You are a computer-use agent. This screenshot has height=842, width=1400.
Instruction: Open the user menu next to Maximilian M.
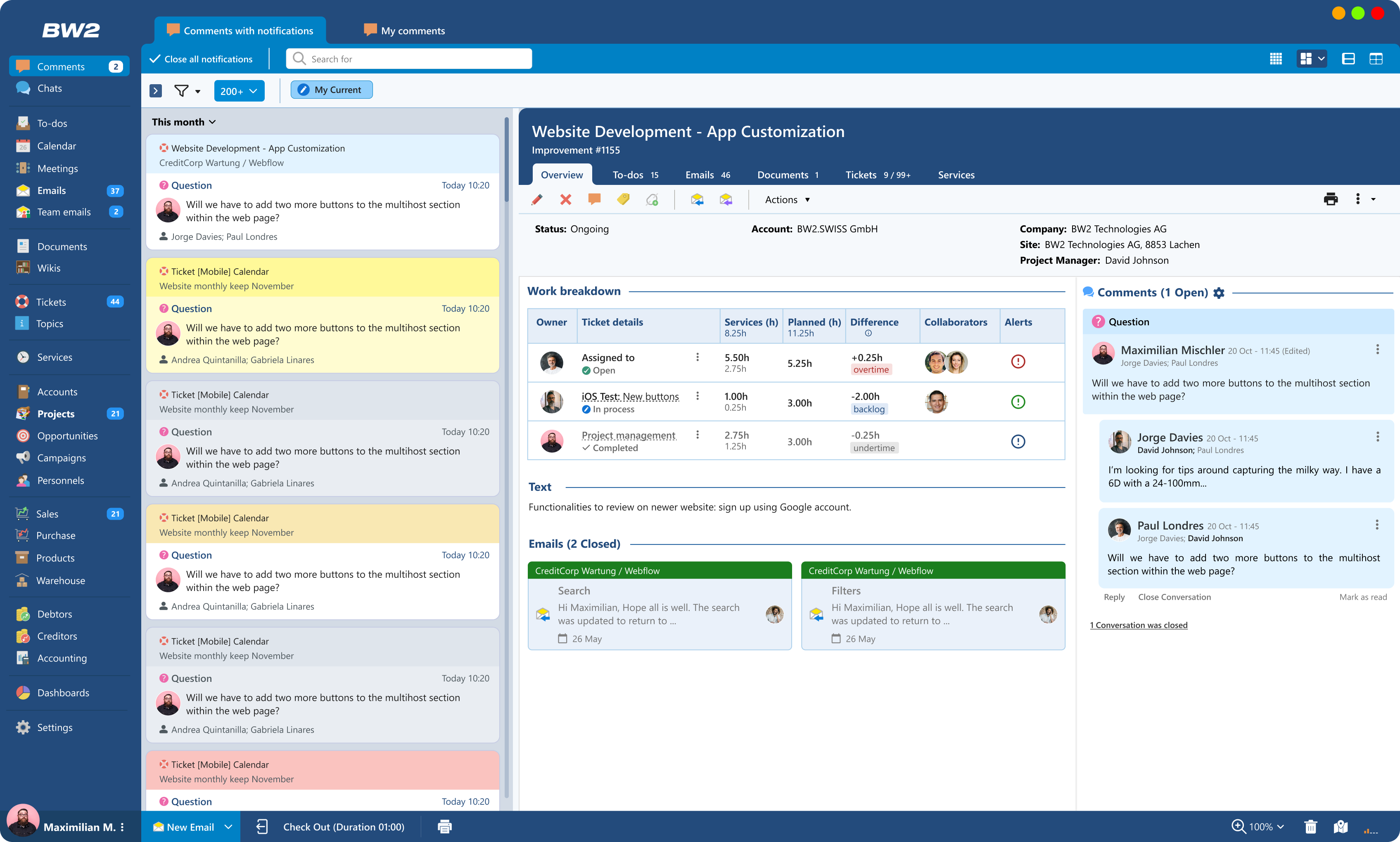122,827
